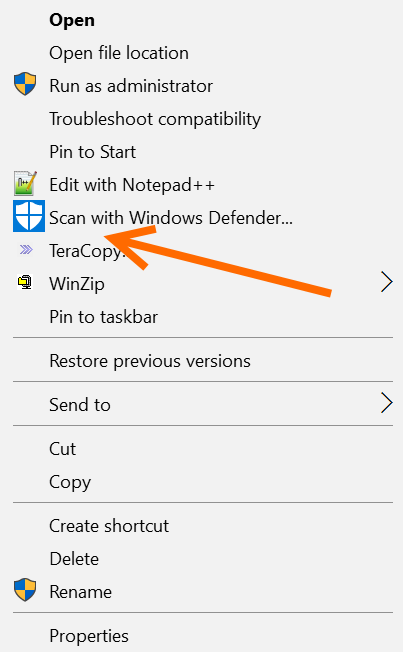
Task: Select Scan with Windows Defender
Action: [171, 218]
